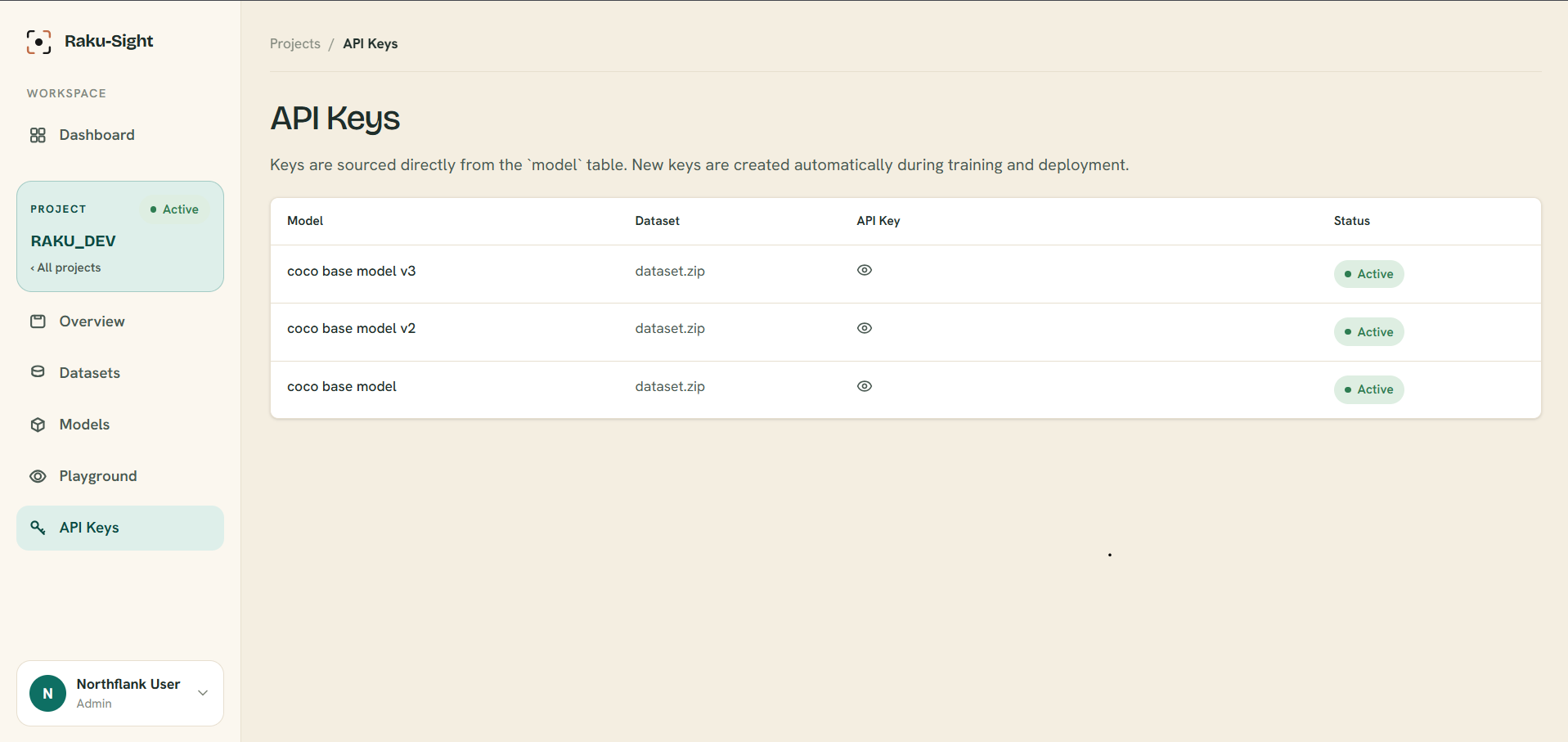Click dataset.zip in coco base model v3 row
Screen dimensions: 1568x742
(670, 271)
